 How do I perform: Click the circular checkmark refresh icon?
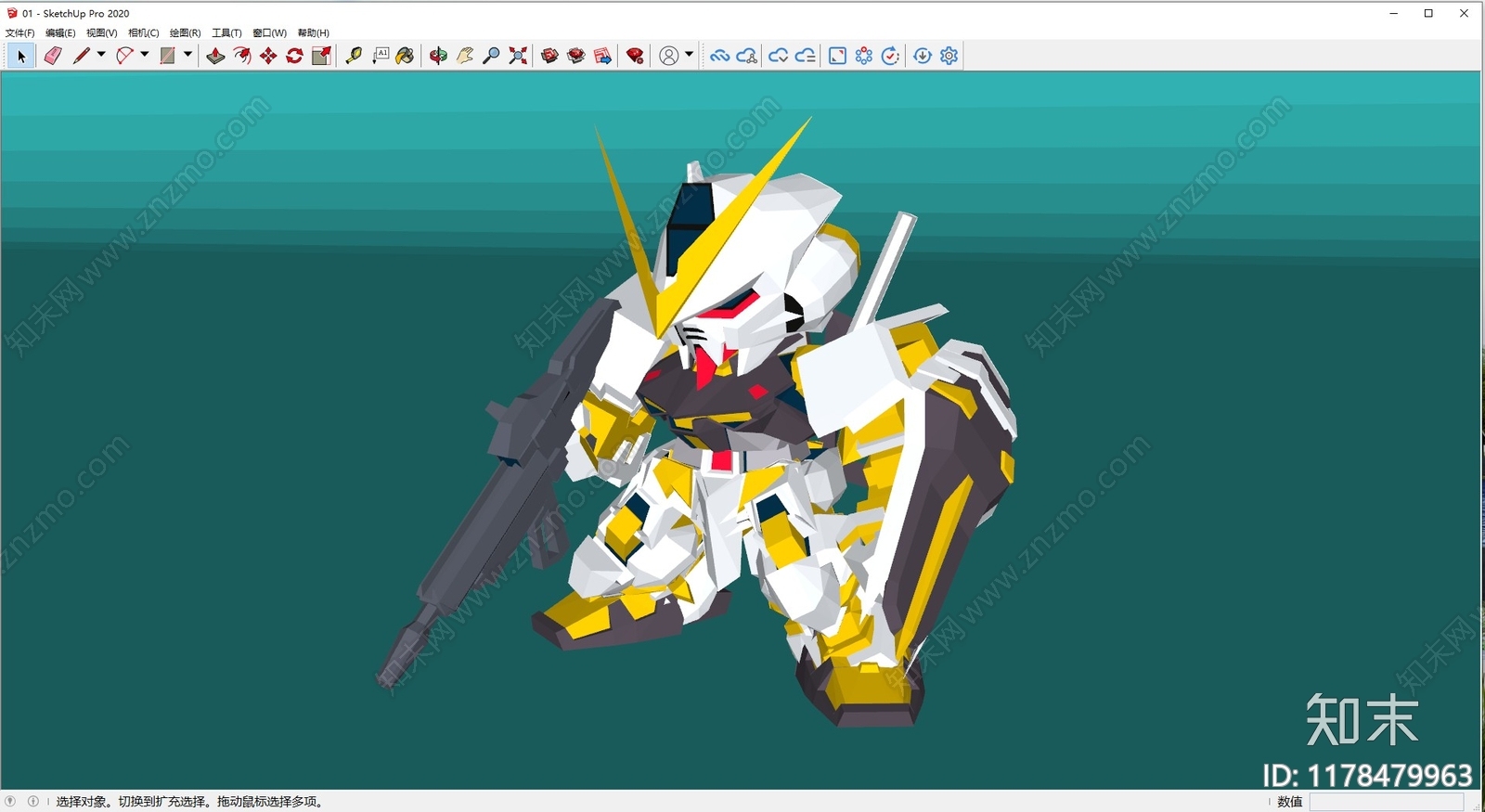(890, 56)
